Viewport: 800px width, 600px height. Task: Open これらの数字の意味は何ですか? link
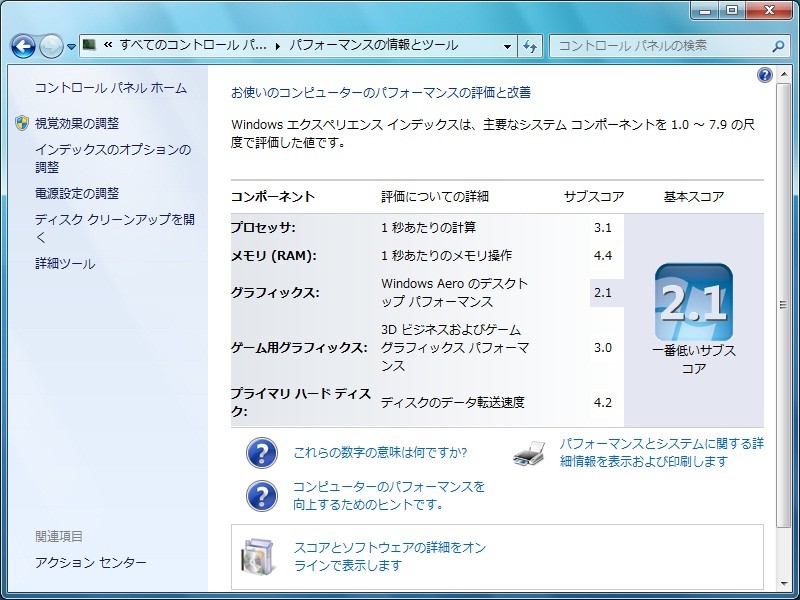(x=380, y=453)
